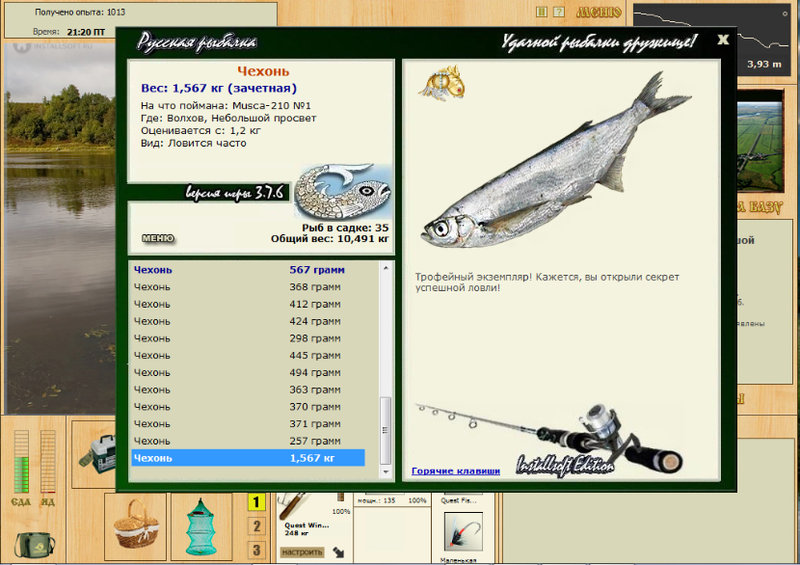Select rod slot number 1
This screenshot has height=565, width=800.
pyautogui.click(x=256, y=502)
